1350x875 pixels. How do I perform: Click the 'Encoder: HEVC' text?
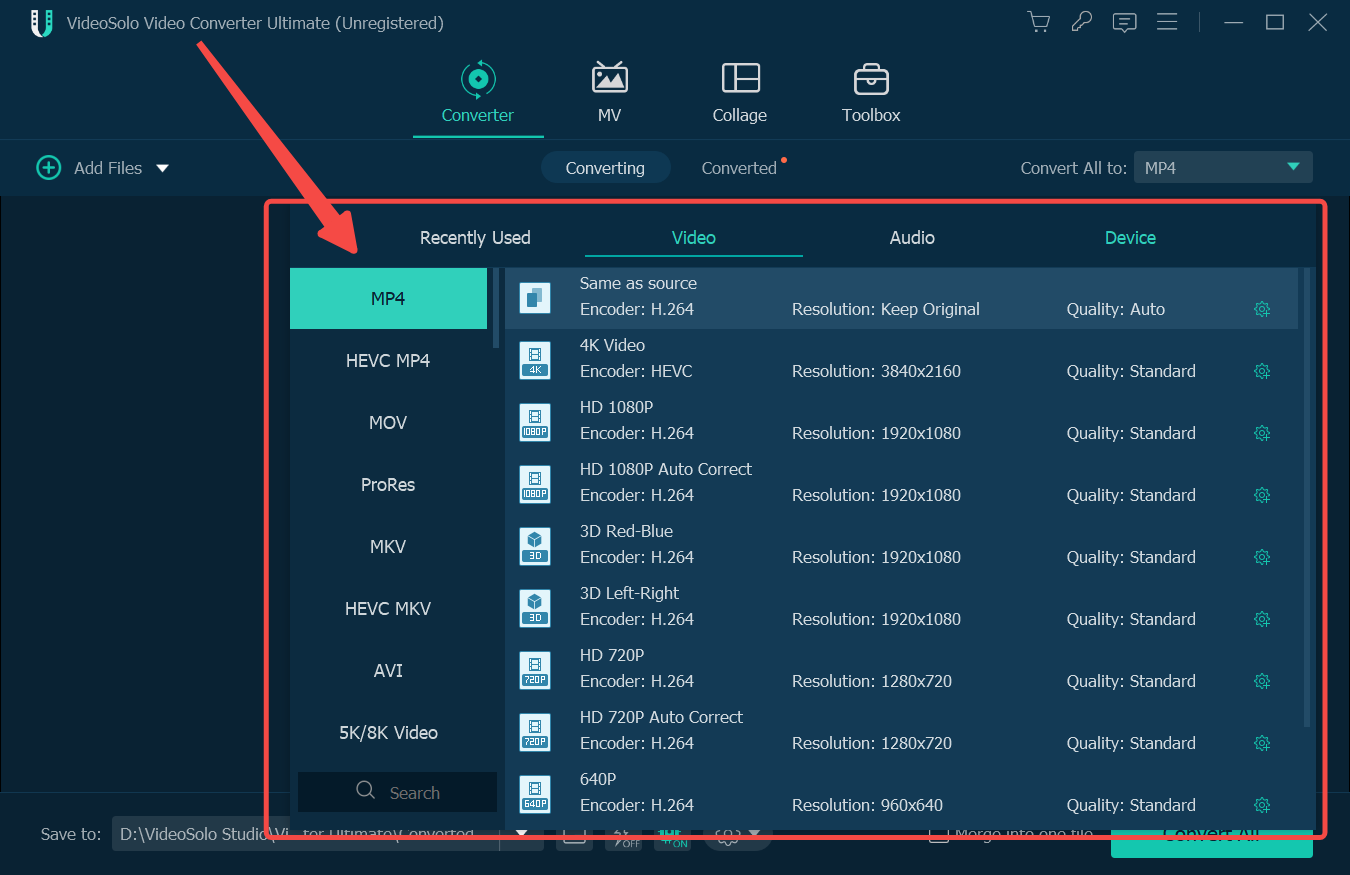click(x=636, y=371)
